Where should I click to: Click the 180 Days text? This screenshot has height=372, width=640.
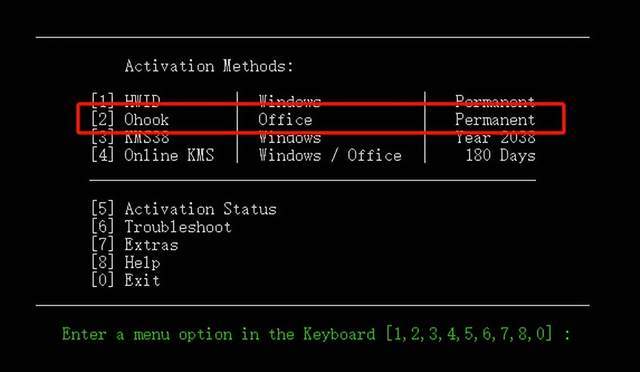click(x=500, y=155)
